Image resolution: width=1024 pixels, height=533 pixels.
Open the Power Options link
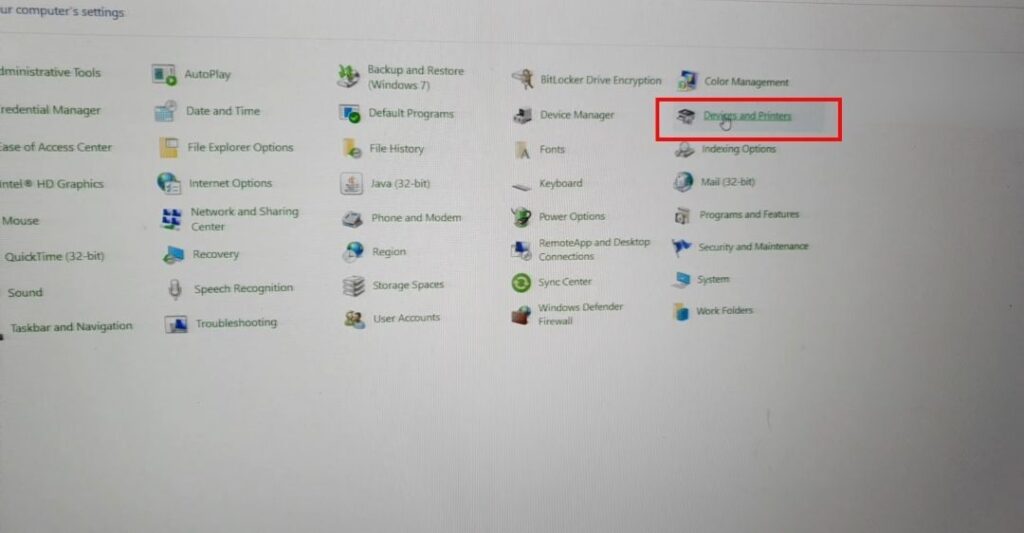coord(571,216)
